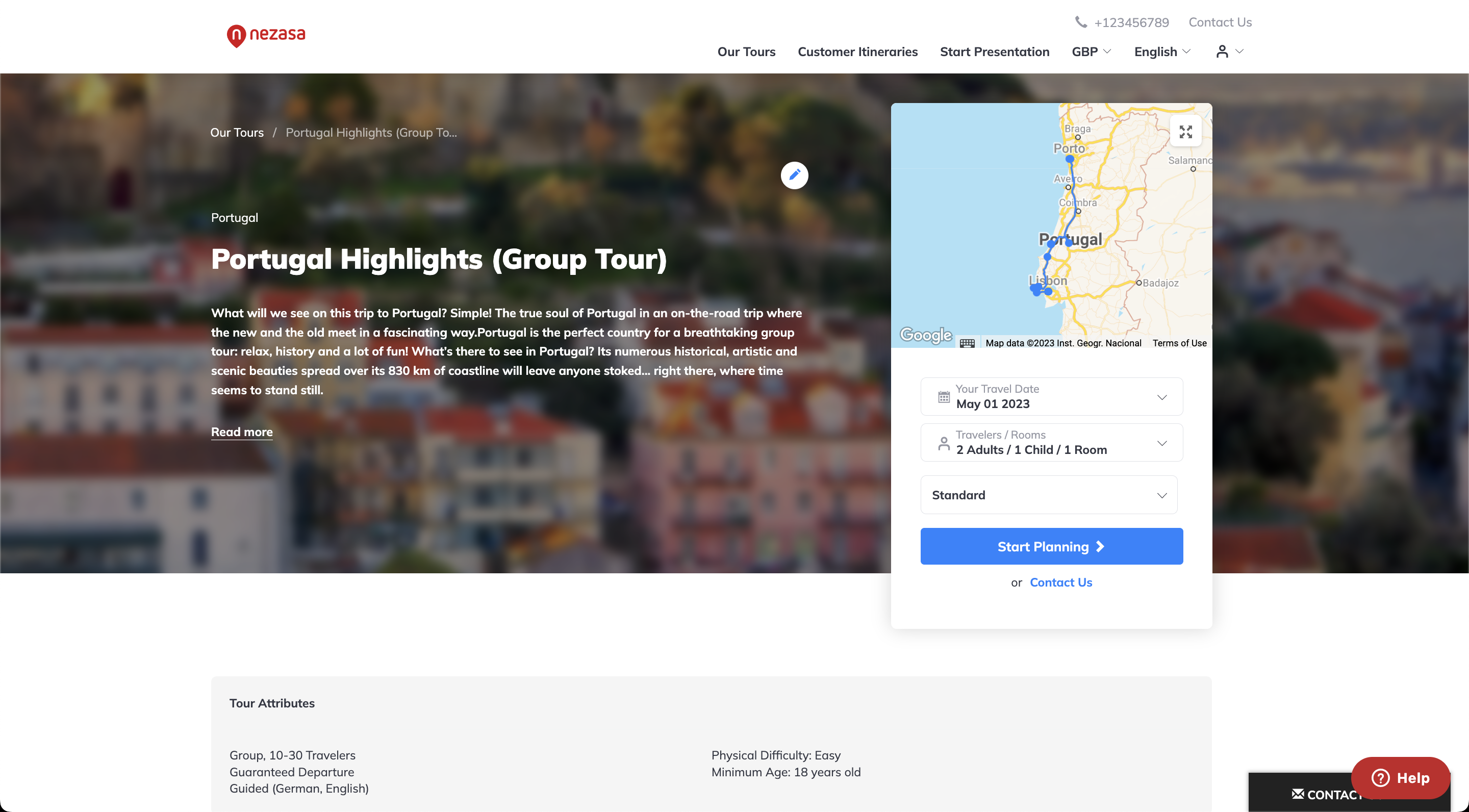Open the English language dropdown
This screenshot has width=1469, height=812.
pyautogui.click(x=1162, y=52)
